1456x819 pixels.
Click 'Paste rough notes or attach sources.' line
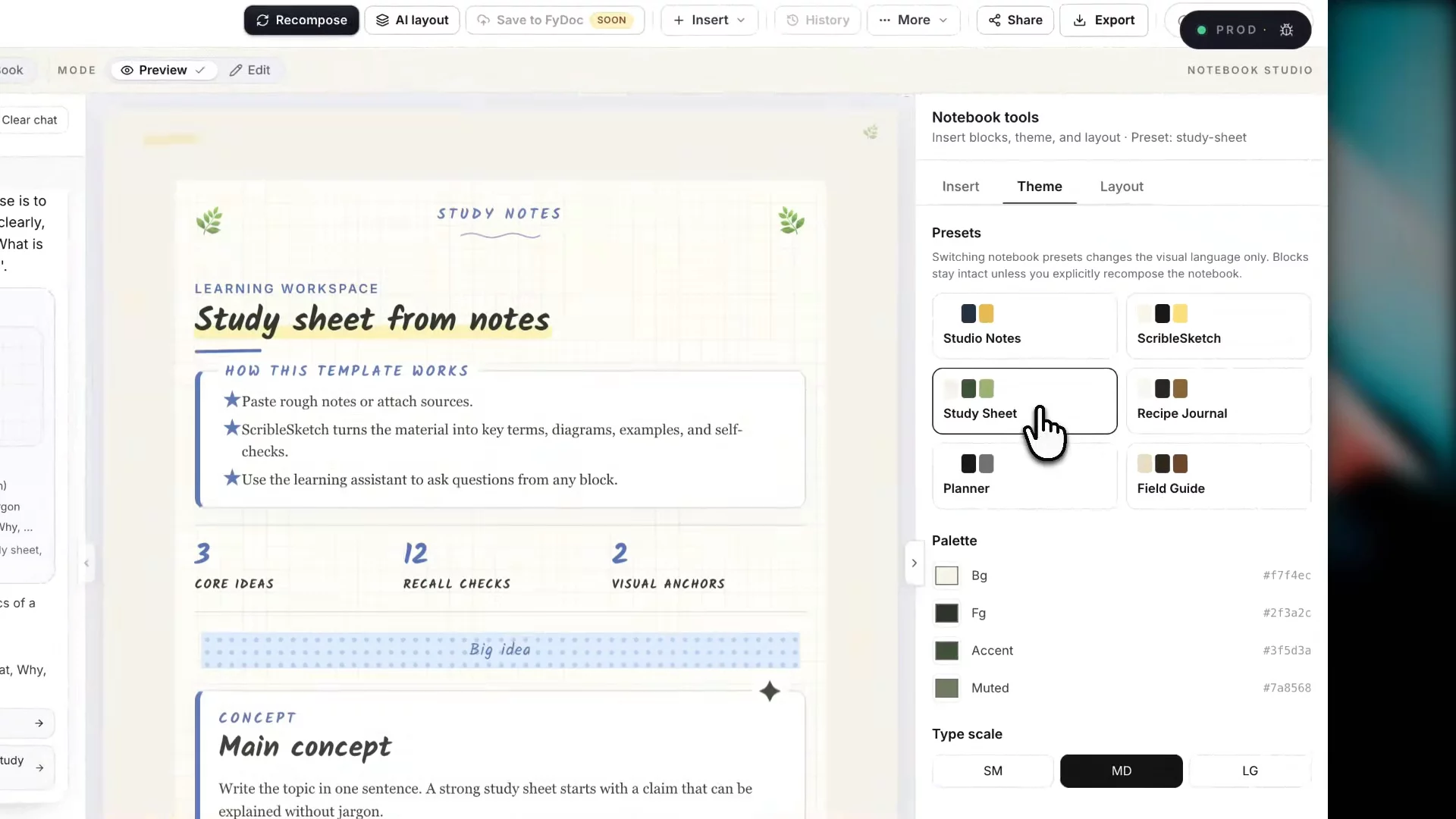(x=356, y=401)
